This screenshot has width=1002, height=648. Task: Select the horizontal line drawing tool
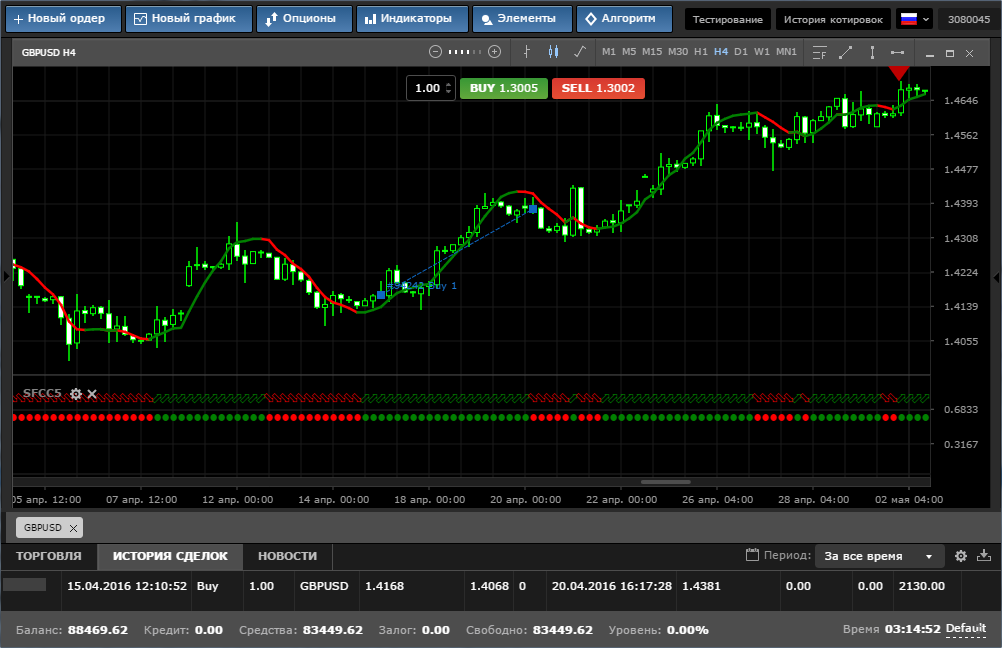pyautogui.click(x=897, y=52)
